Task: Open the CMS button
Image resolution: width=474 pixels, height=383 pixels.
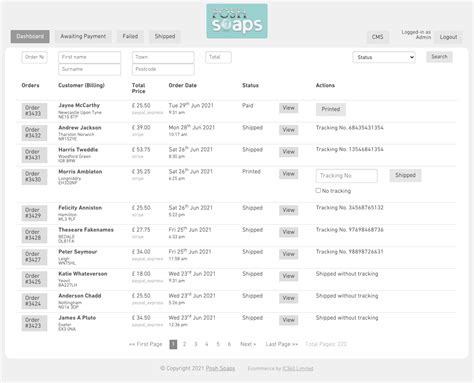Action: [x=377, y=37]
